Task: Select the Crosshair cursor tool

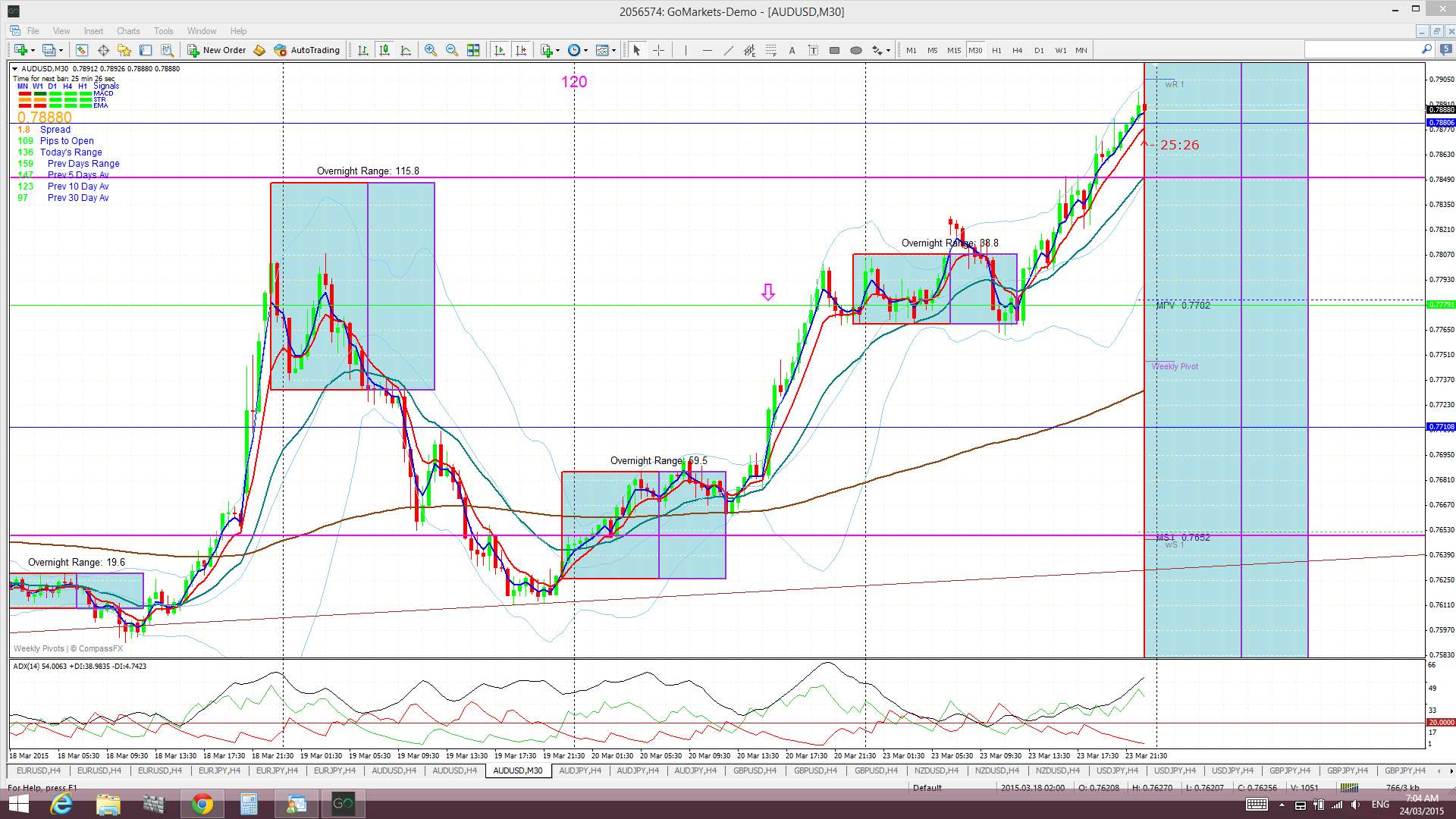Action: pyautogui.click(x=658, y=50)
